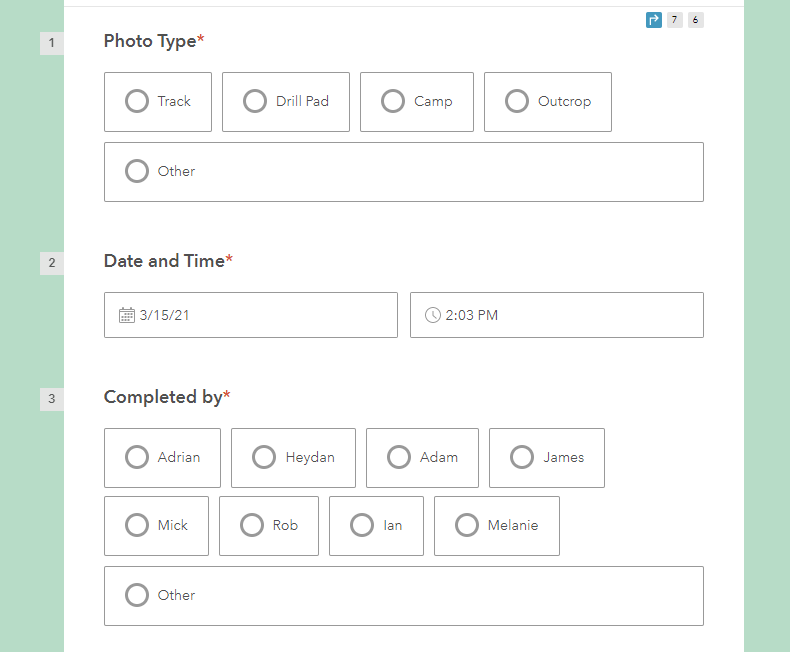Viewport: 790px width, 652px height.
Task: Select the Camp option
Action: [x=417, y=102]
